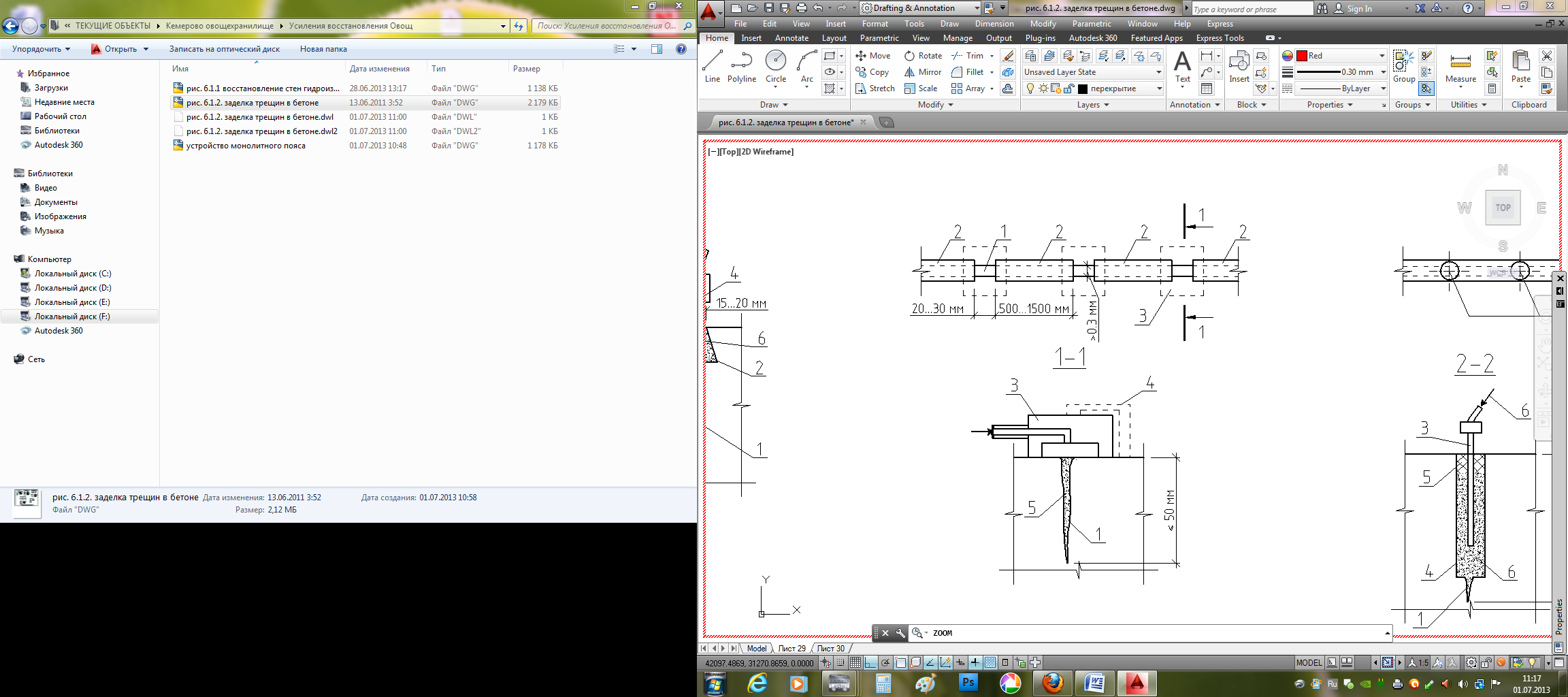Select the Arc tool
Image resolution: width=1568 pixels, height=697 pixels.
[806, 67]
